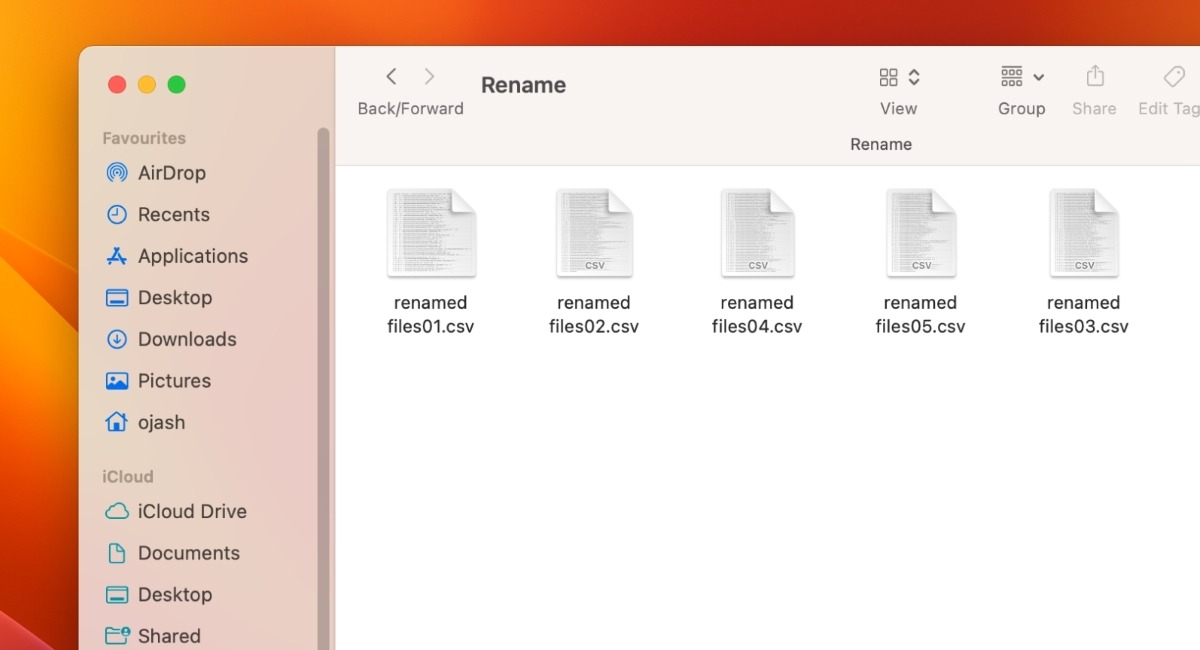Click the Share icon in the toolbar

(x=1094, y=76)
